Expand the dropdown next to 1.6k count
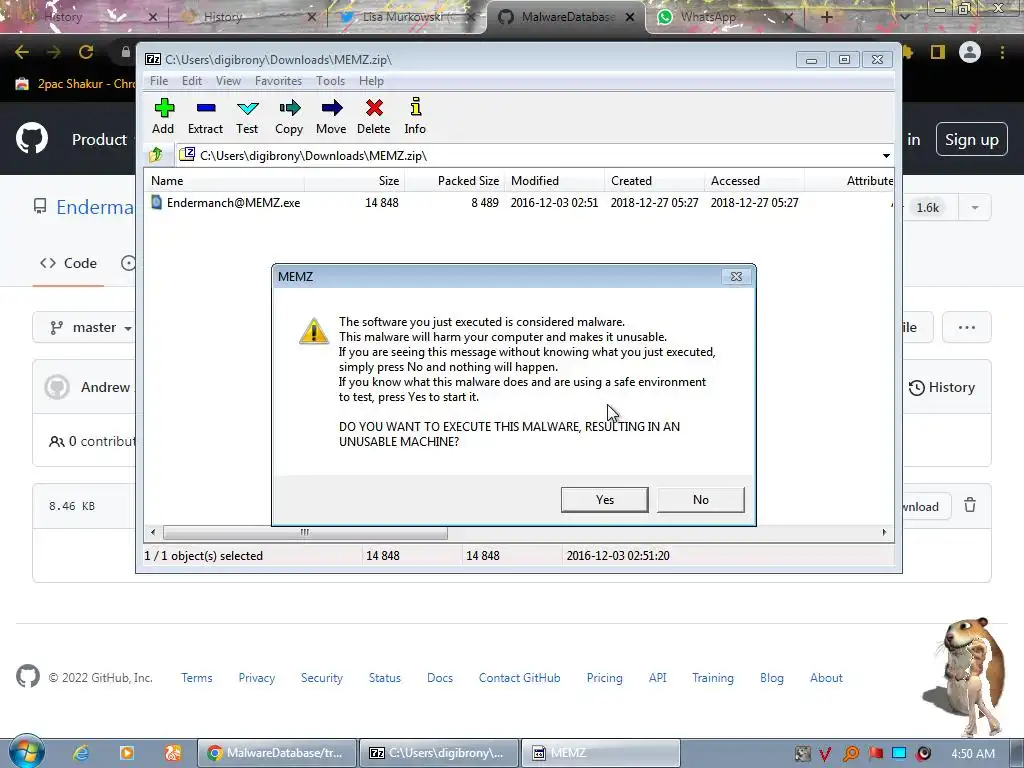Image resolution: width=1024 pixels, height=768 pixels. coord(974,208)
